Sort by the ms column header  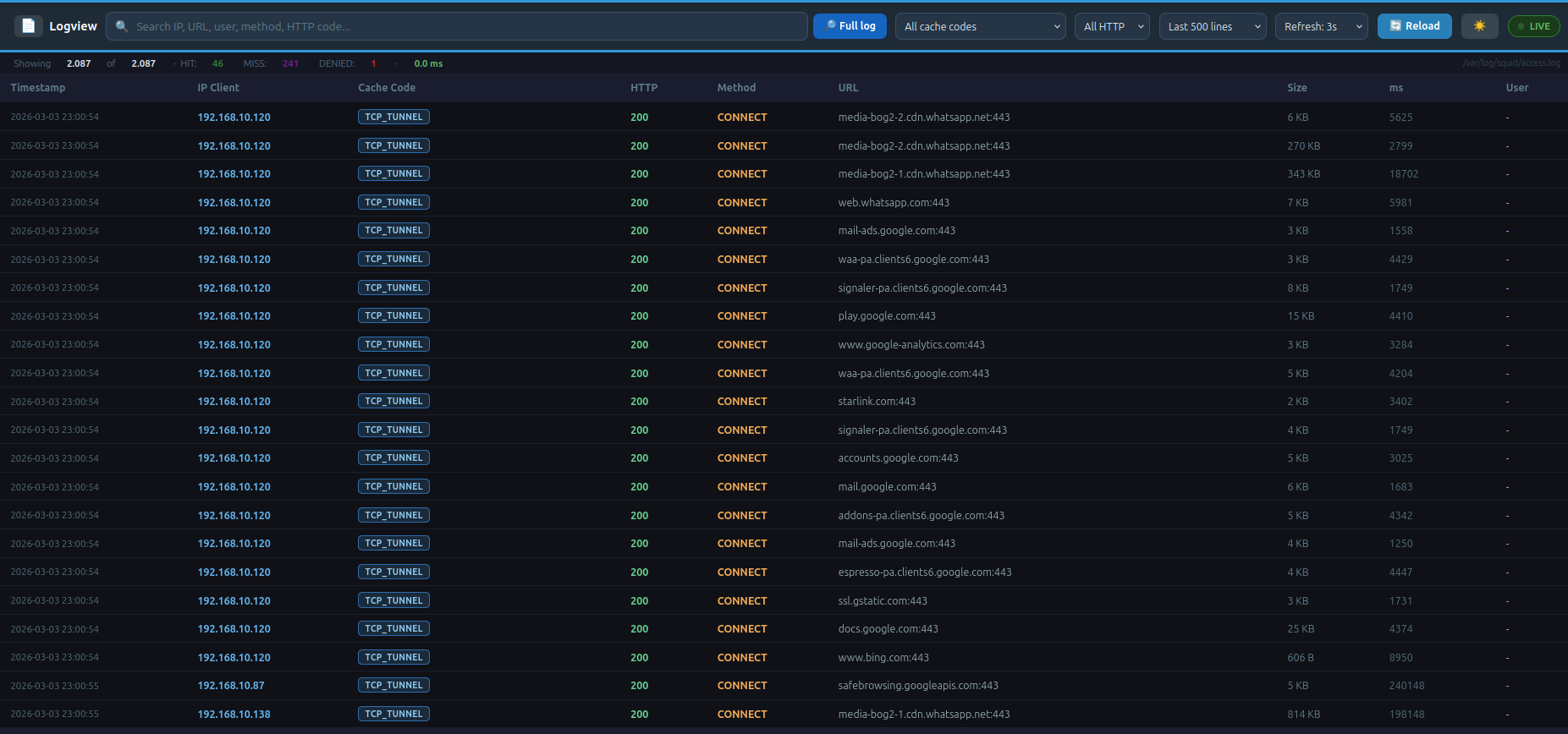1396,88
